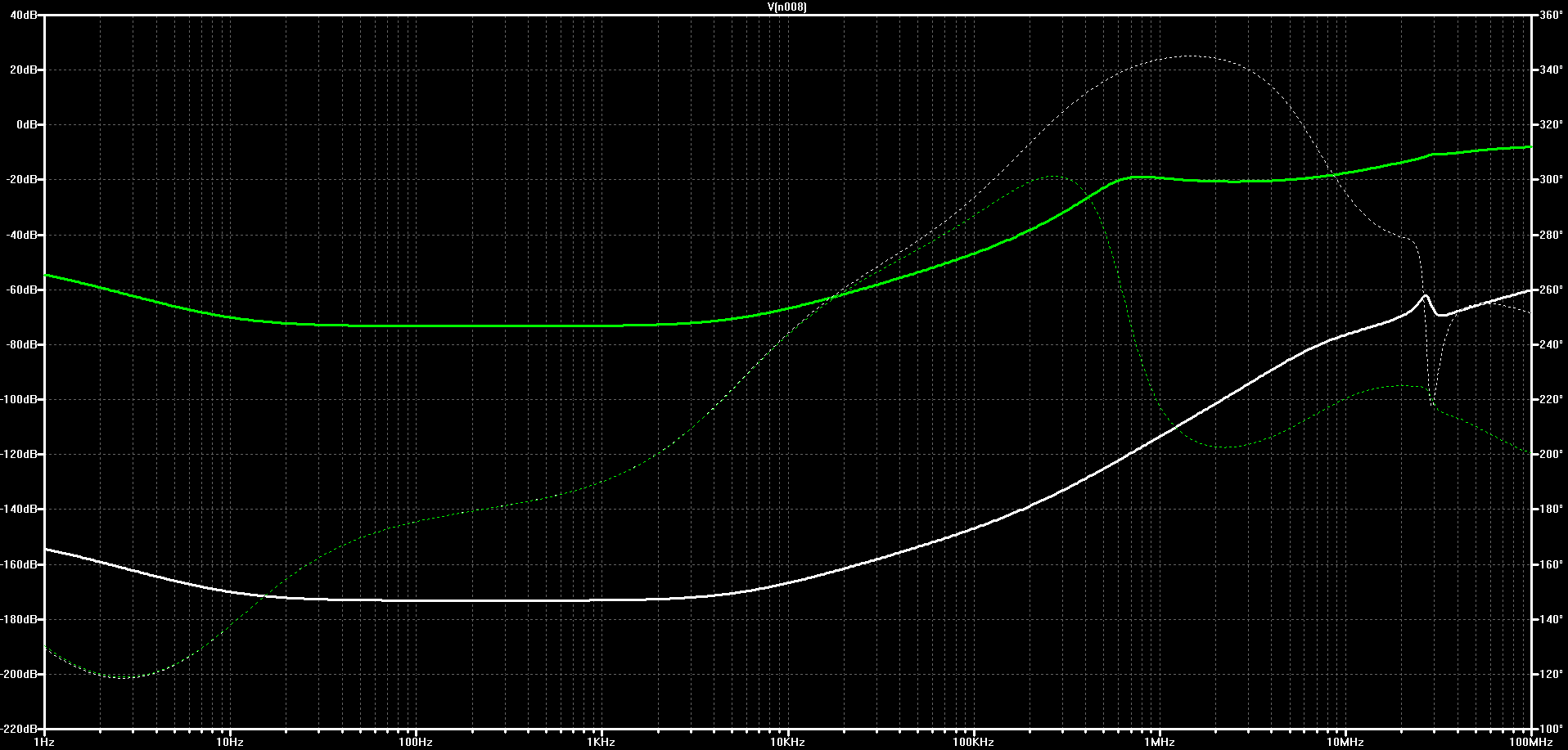Click the -80dB left axis label
1568x750 pixels.
pos(22,344)
